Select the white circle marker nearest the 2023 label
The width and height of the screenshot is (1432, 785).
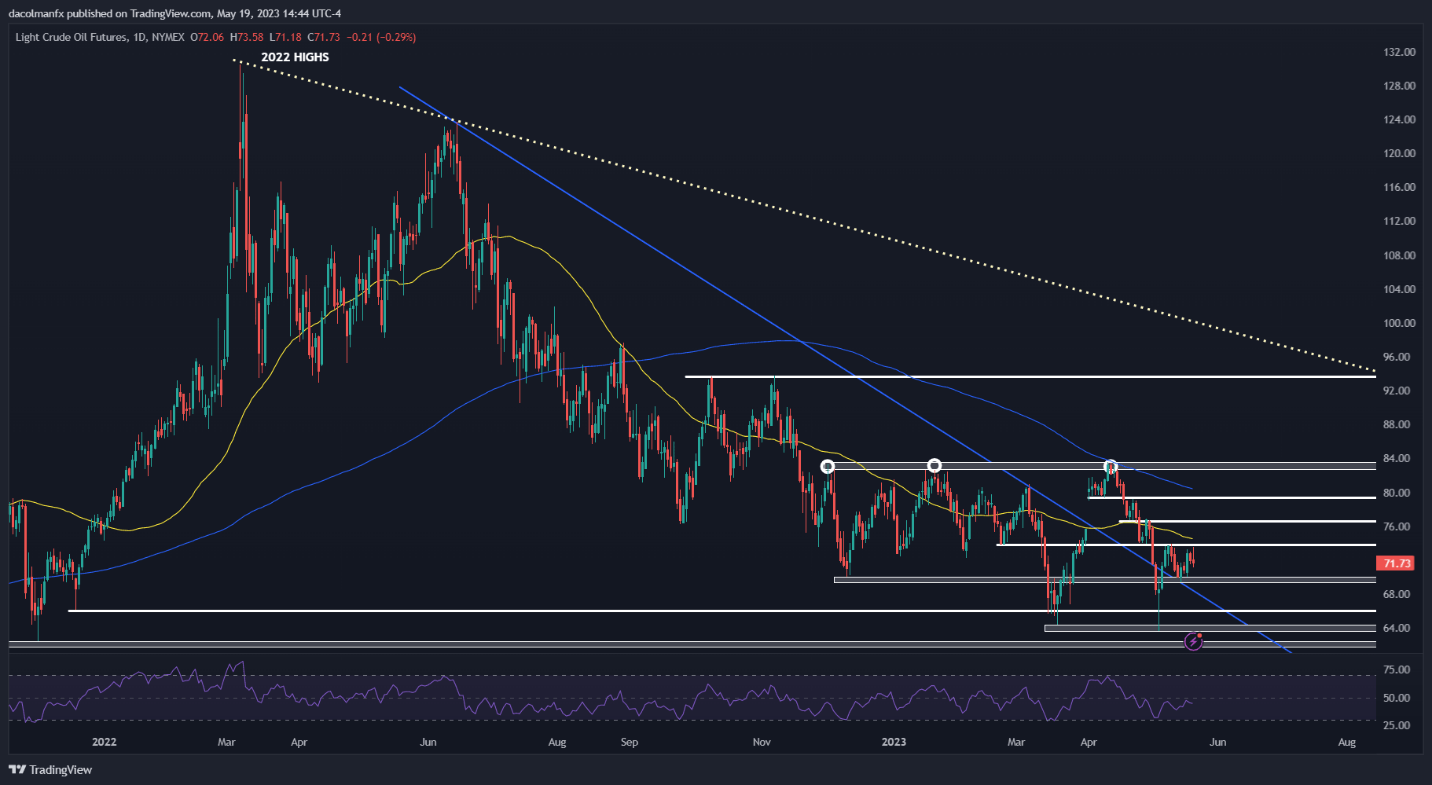pos(934,465)
